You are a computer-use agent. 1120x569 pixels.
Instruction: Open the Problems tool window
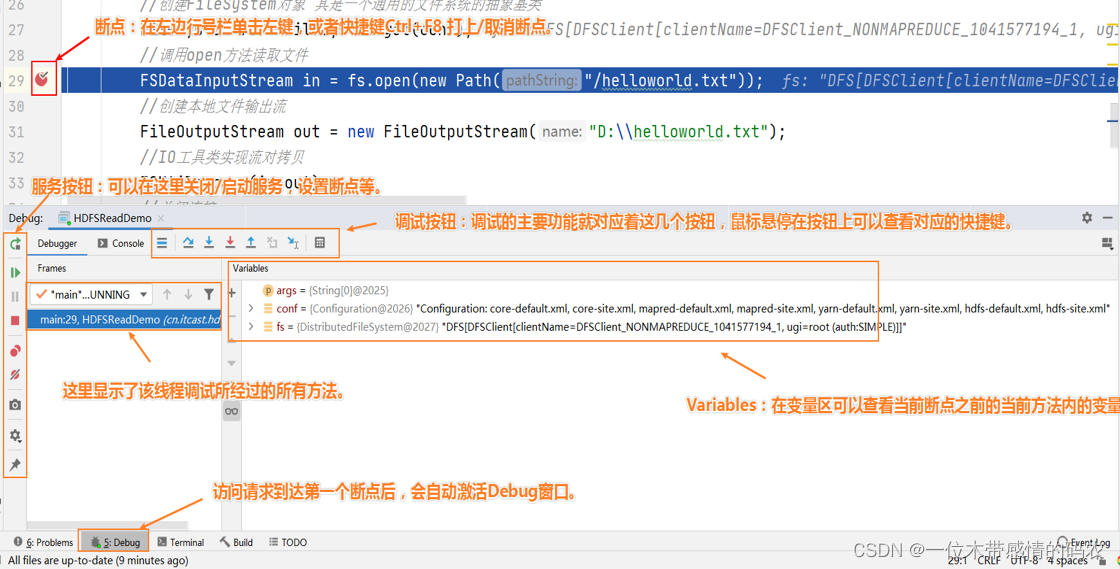coord(44,542)
